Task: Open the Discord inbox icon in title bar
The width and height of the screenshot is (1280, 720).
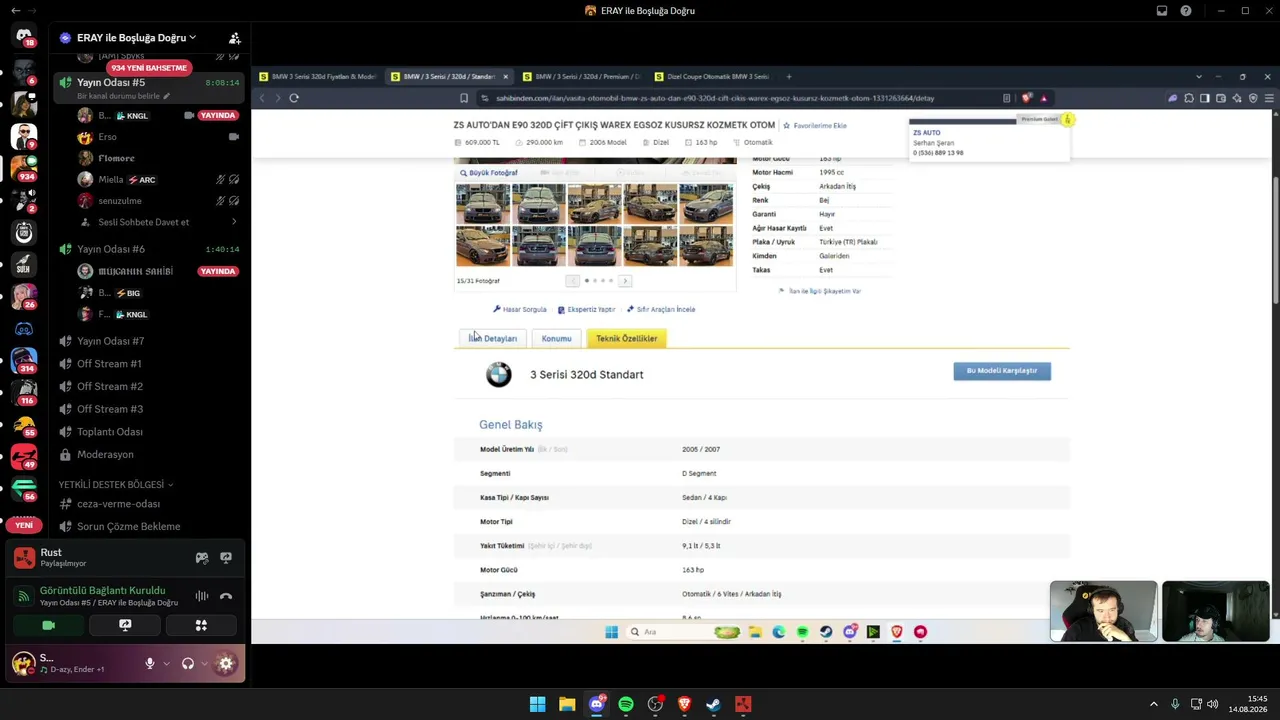Action: [x=1162, y=11]
